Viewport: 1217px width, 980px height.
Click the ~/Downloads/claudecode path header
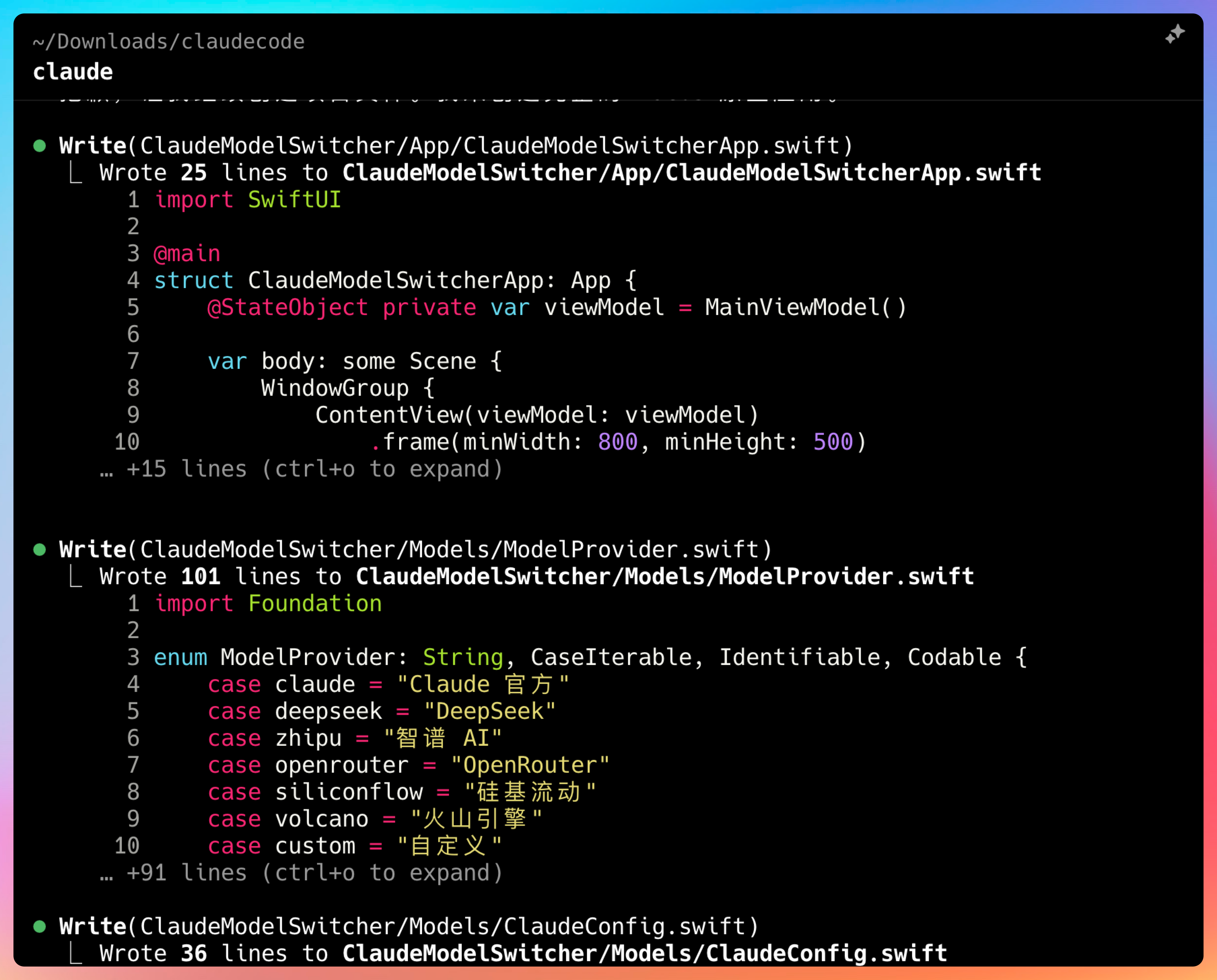[x=169, y=41]
